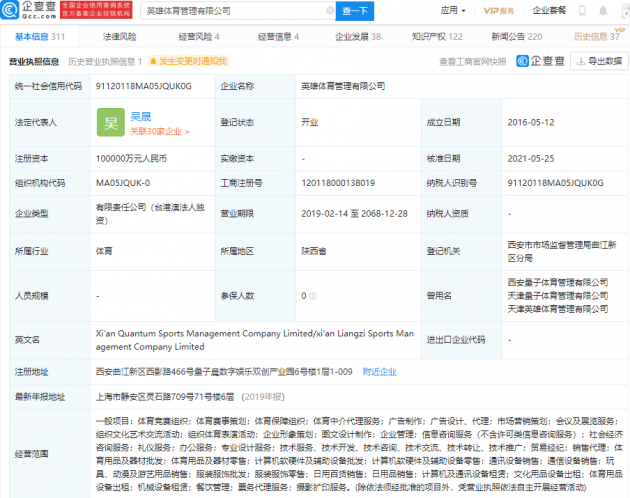Select registration status 开业
Image resolution: width=630 pixels, height=498 pixels.
click(309, 123)
